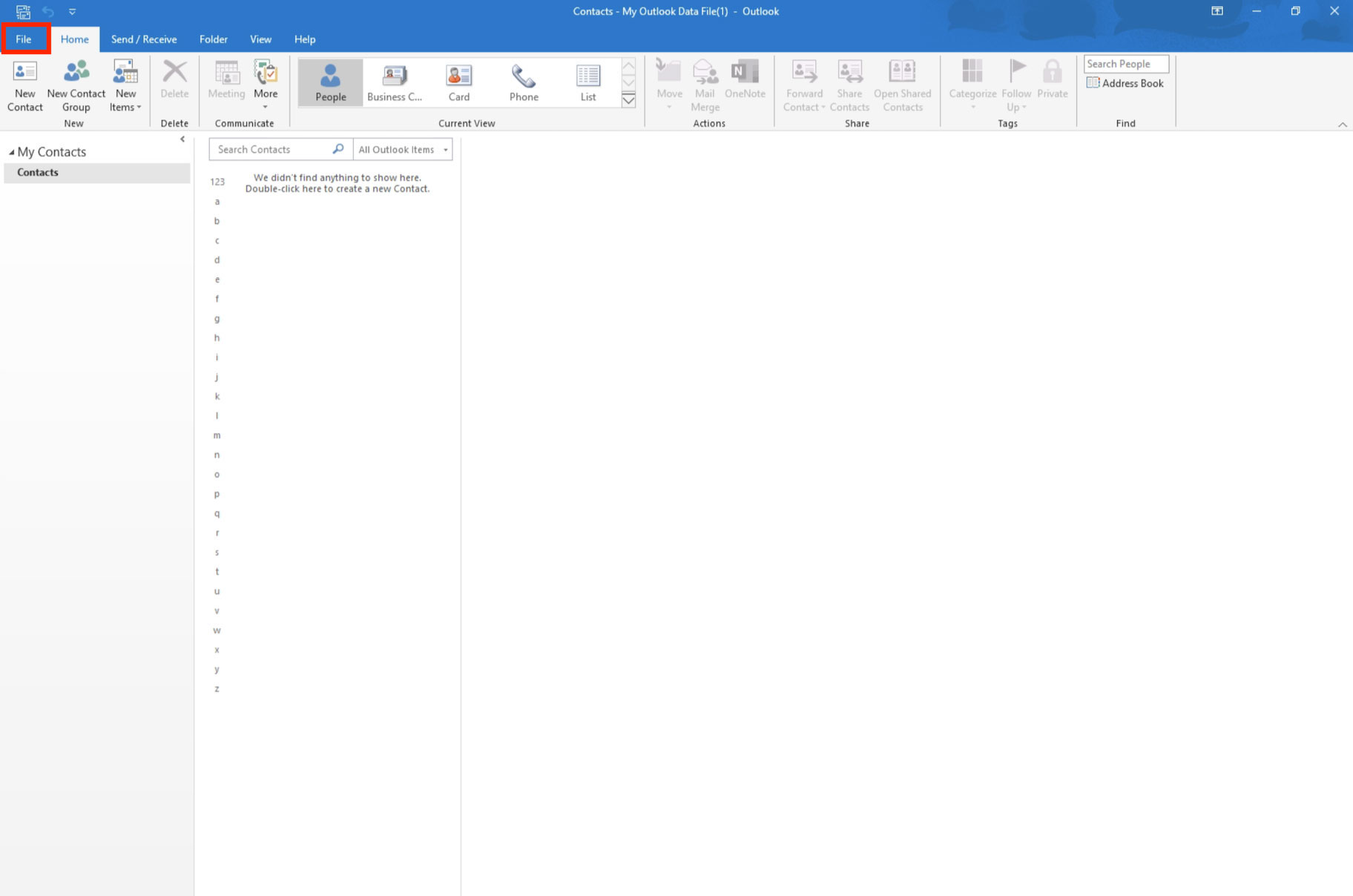This screenshot has width=1353, height=896.
Task: Collapse the folder pane
Action: (182, 139)
